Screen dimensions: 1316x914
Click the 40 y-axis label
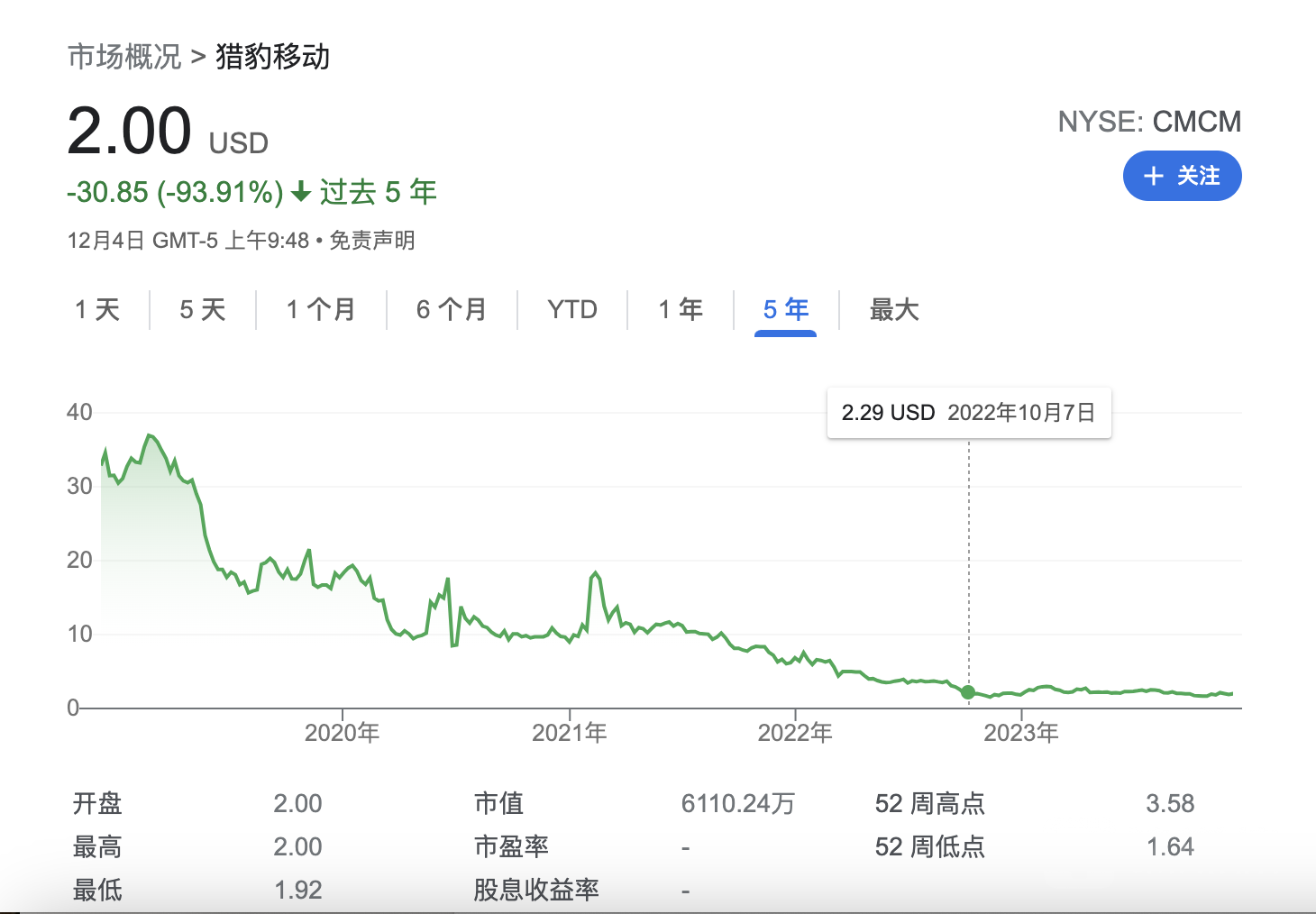[79, 412]
